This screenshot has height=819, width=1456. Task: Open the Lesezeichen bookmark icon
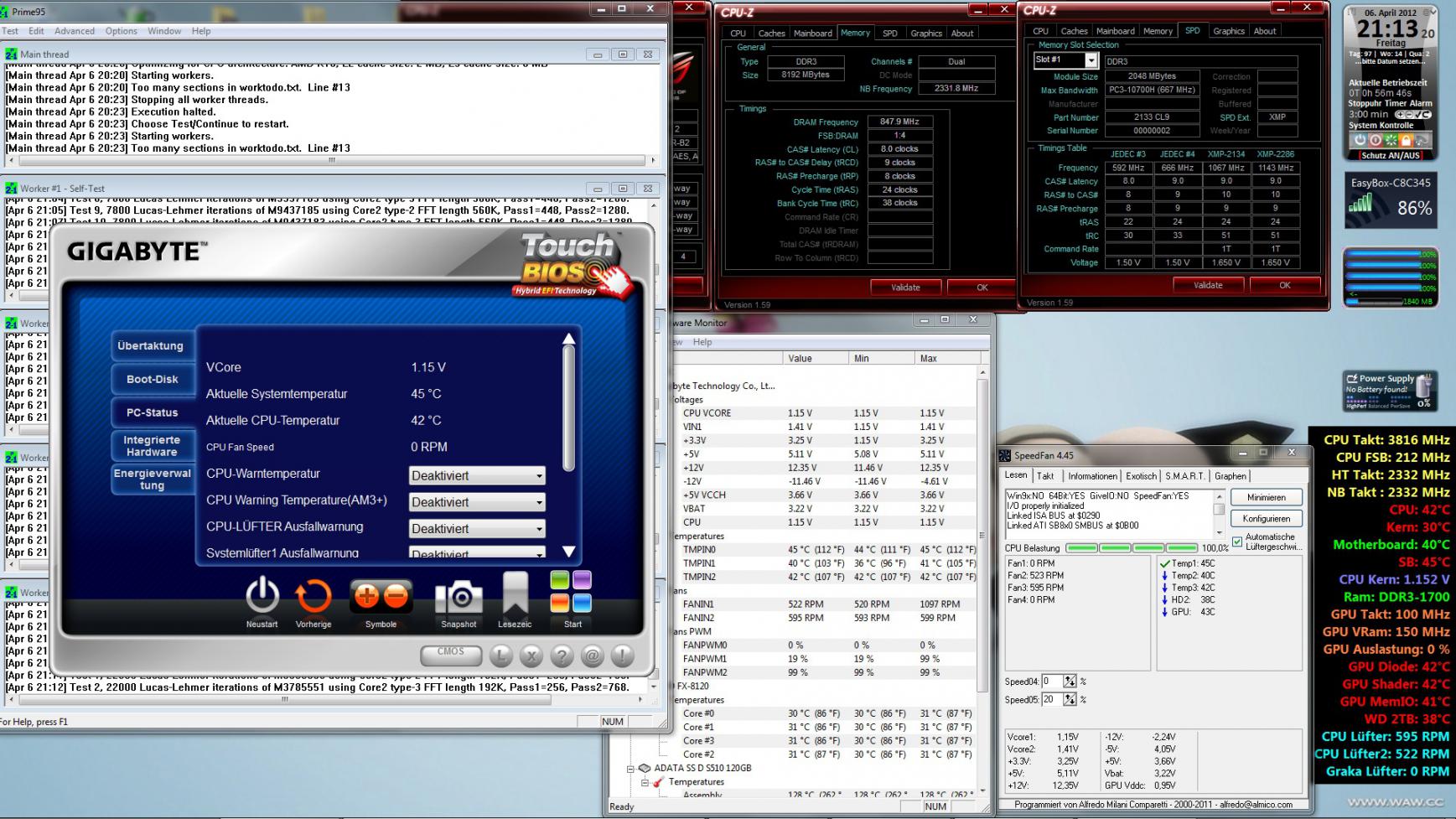click(515, 594)
